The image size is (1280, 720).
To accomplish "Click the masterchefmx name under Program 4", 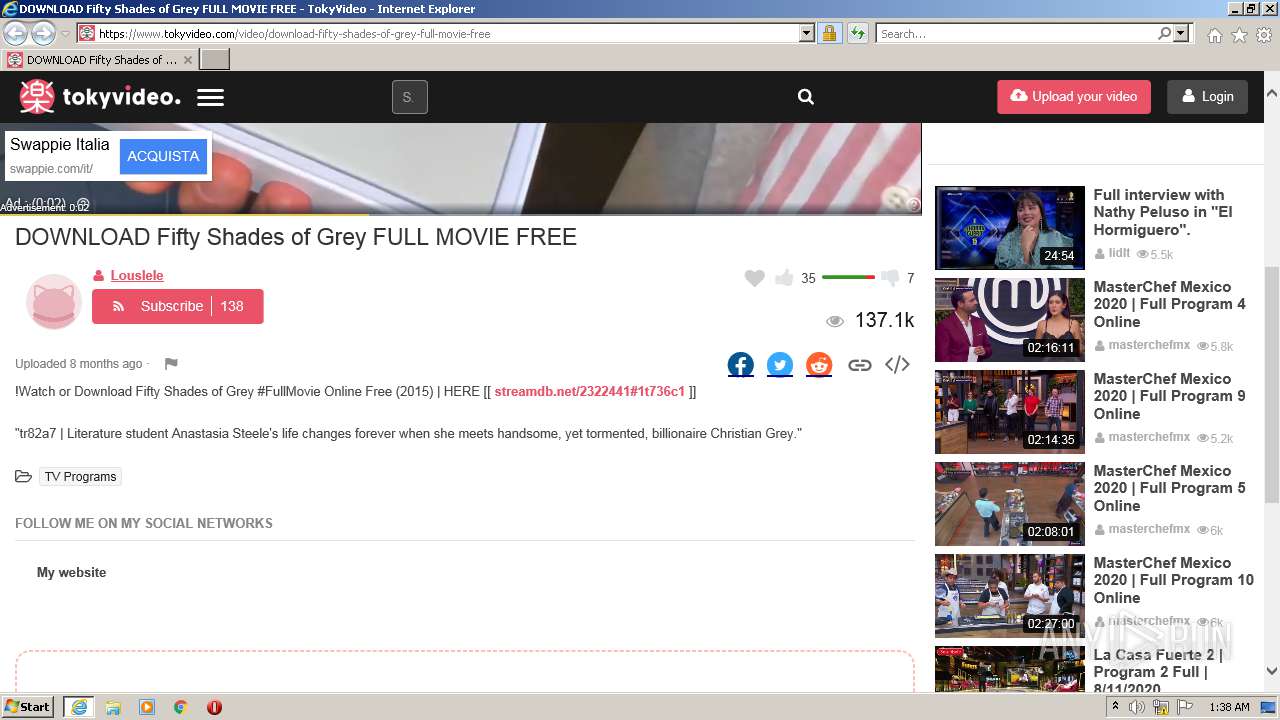I will pyautogui.click(x=1149, y=345).
